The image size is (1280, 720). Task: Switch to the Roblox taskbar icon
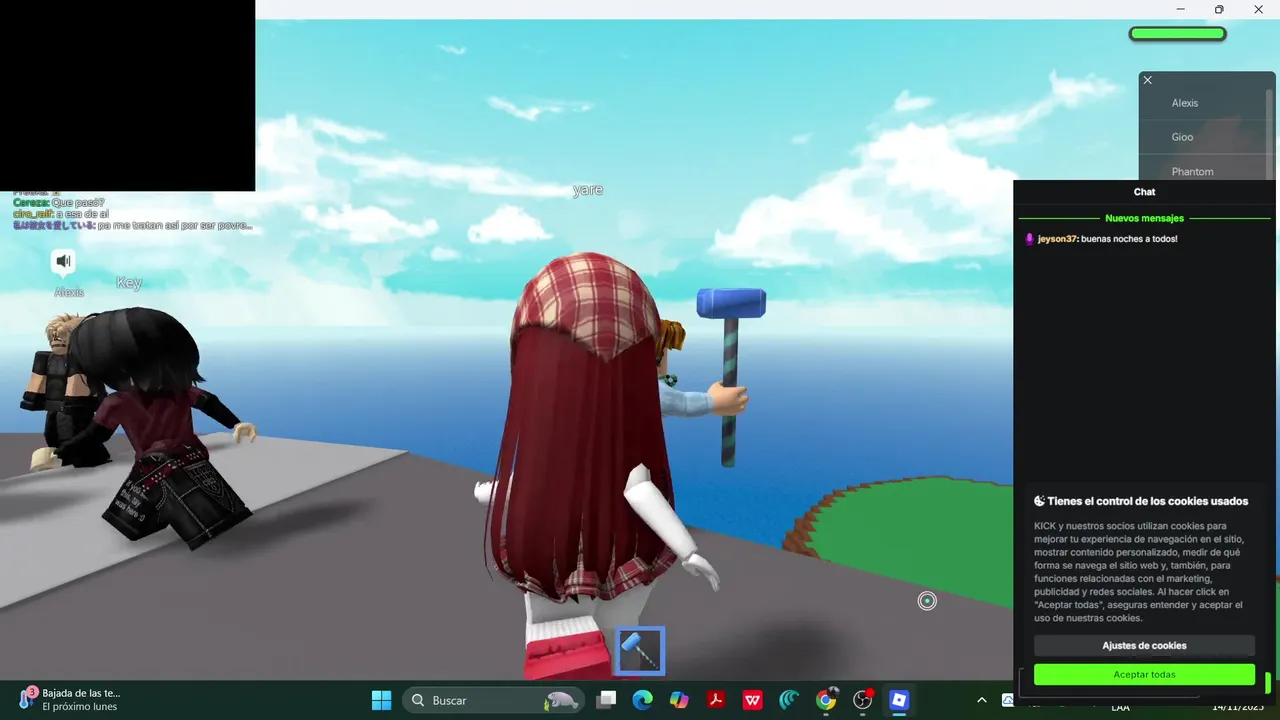[x=899, y=700]
